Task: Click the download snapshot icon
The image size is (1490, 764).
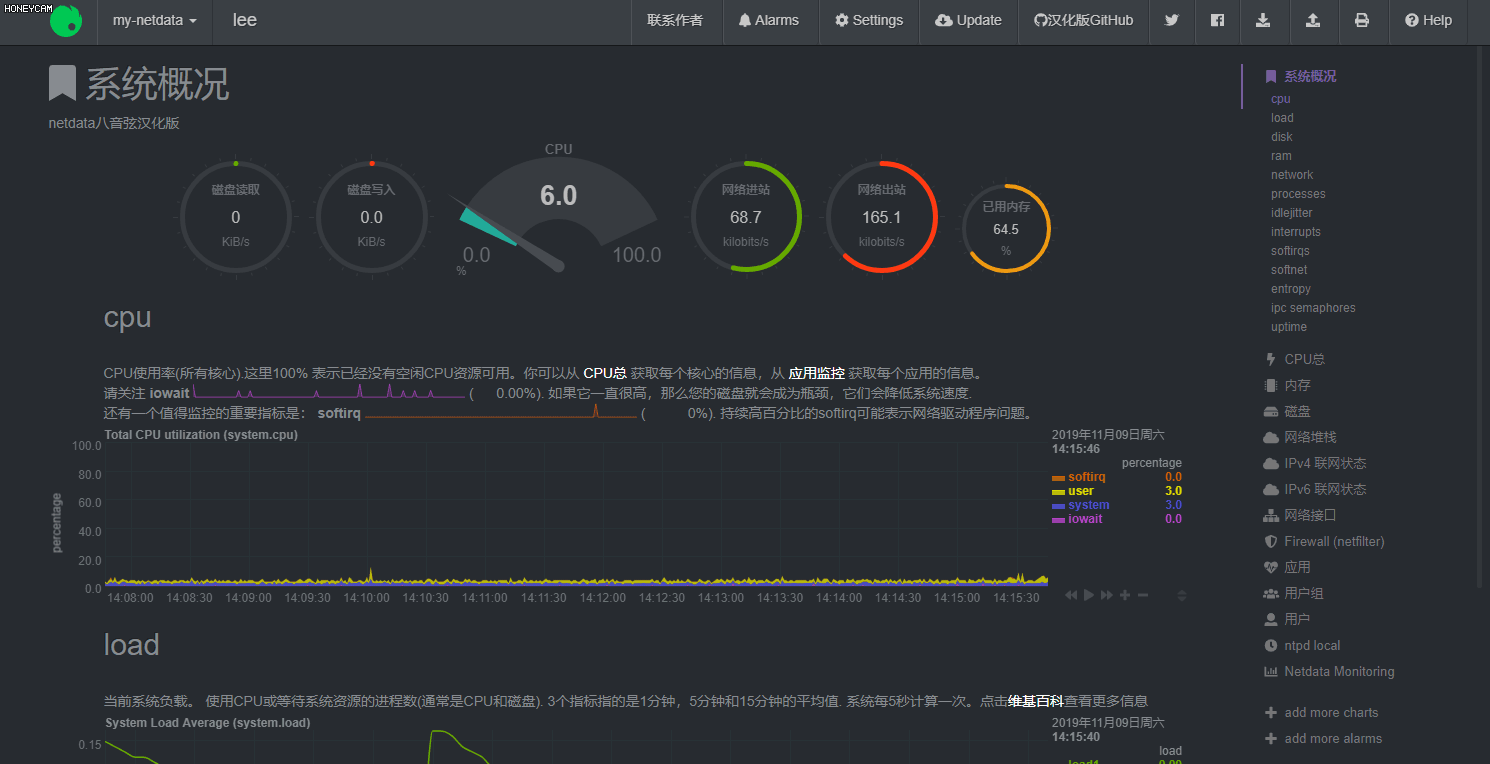Action: pyautogui.click(x=1264, y=20)
